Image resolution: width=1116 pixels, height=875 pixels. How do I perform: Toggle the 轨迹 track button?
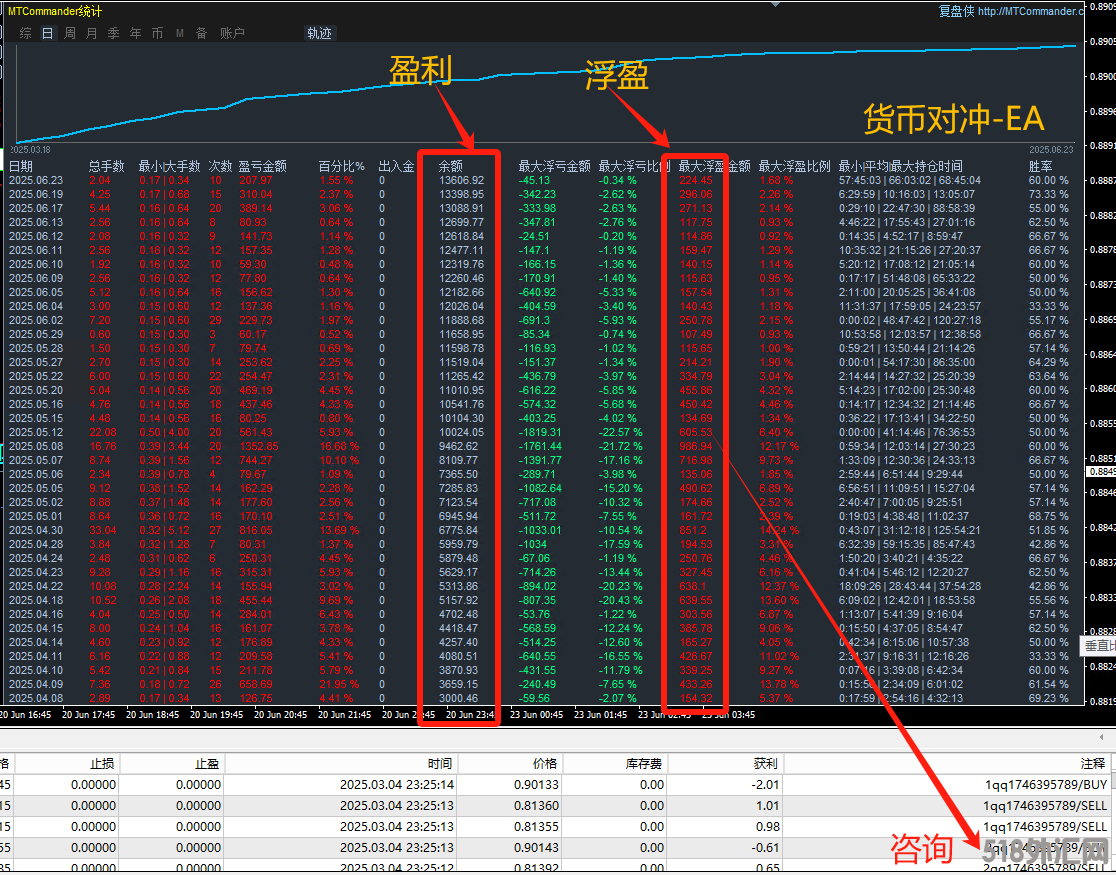(x=319, y=33)
